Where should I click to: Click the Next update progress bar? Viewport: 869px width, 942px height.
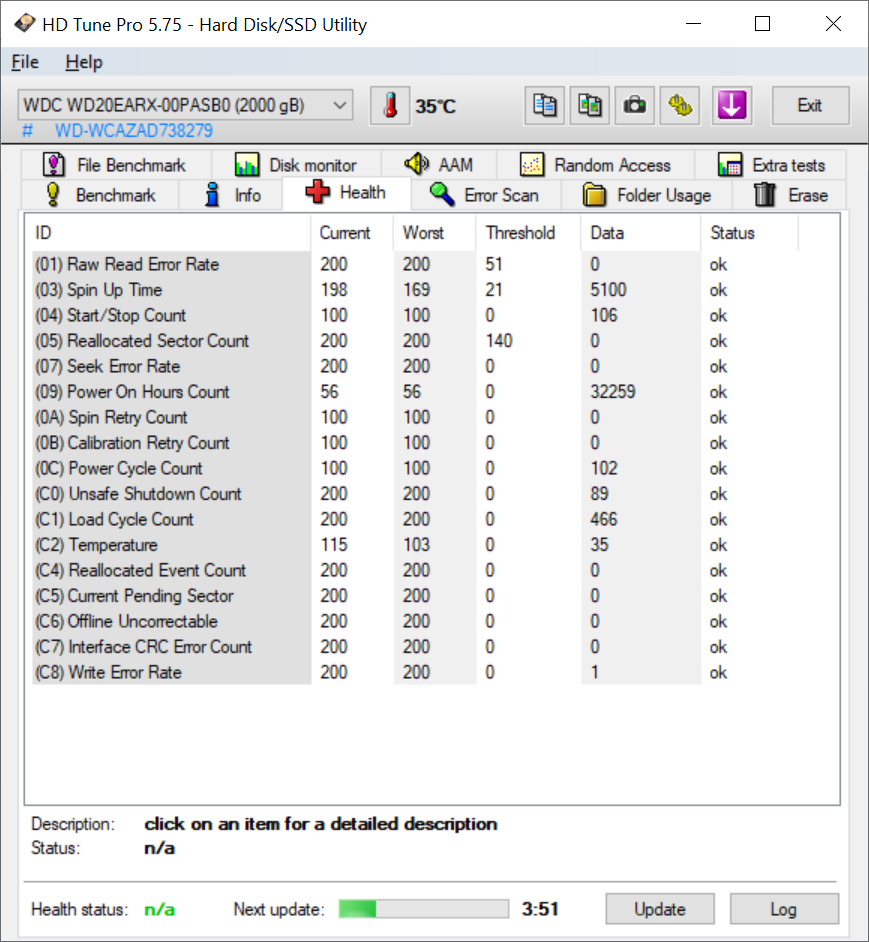coord(424,909)
